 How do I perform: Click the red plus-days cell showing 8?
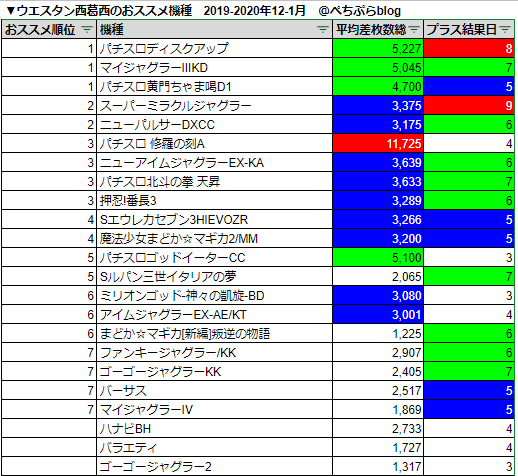(469, 48)
